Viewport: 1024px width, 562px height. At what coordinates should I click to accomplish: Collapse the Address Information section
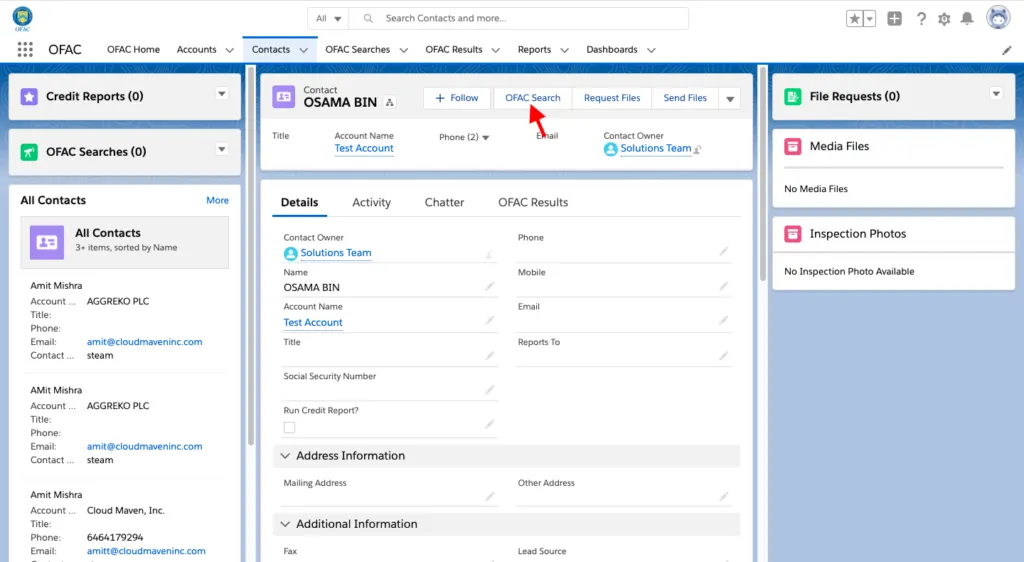pyautogui.click(x=285, y=456)
